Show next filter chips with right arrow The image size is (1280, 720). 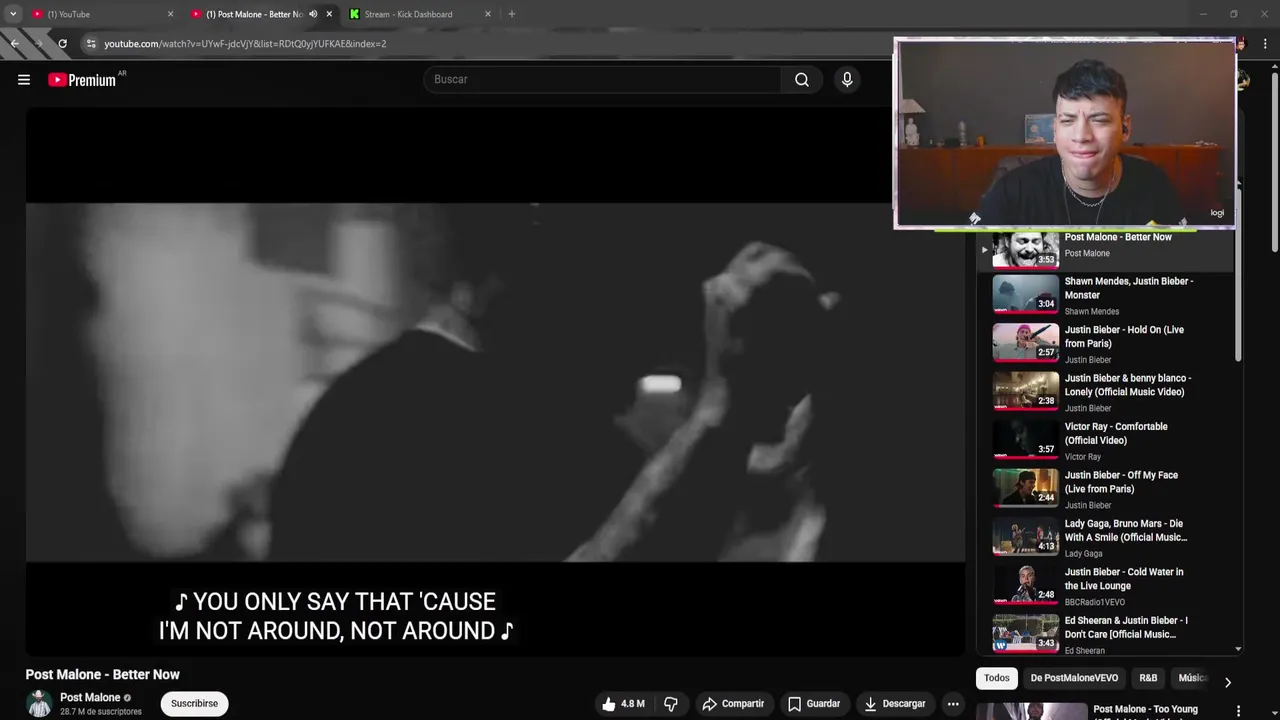(1227, 682)
